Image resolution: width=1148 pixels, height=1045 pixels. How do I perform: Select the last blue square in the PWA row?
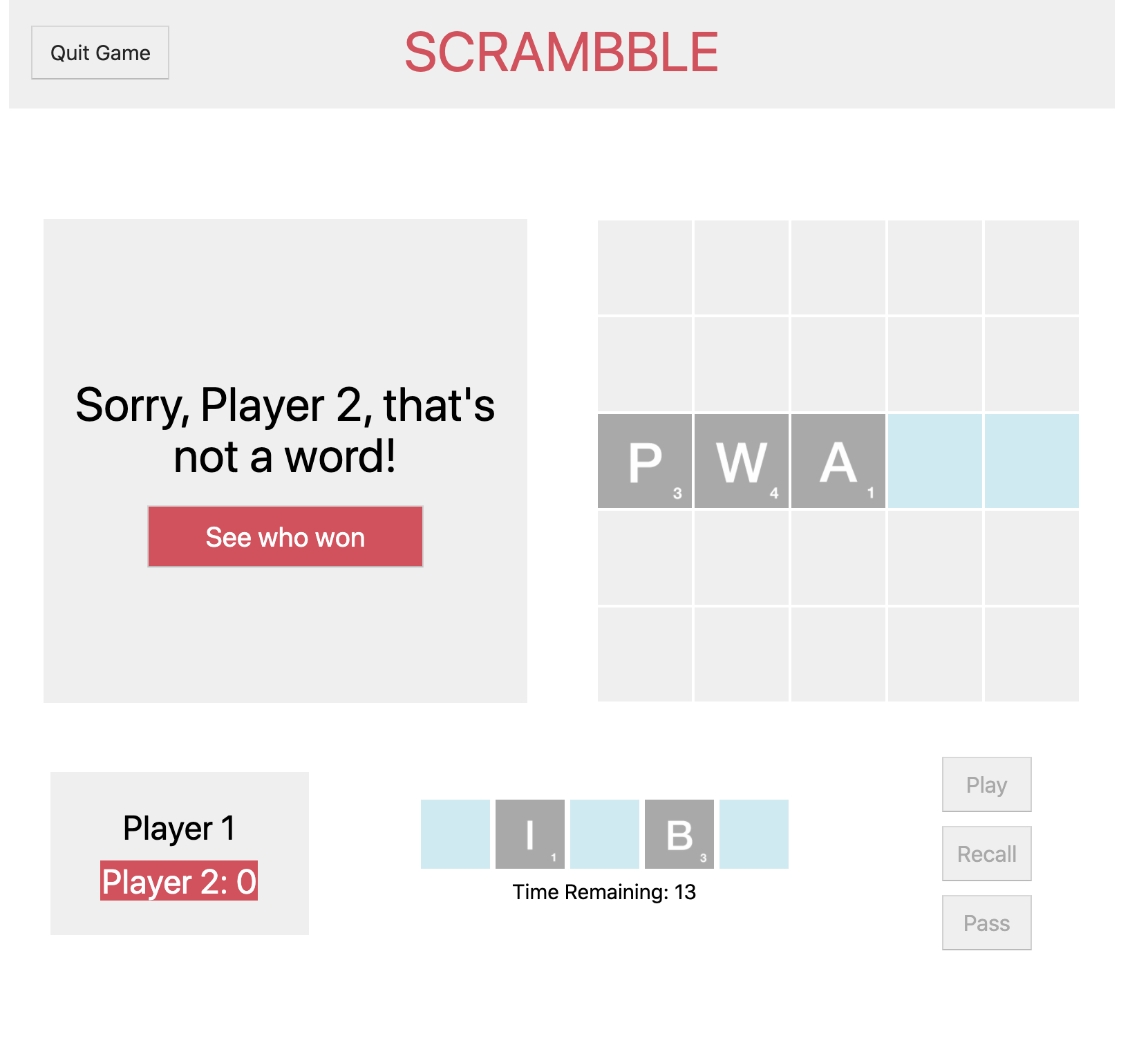pyautogui.click(x=1032, y=461)
